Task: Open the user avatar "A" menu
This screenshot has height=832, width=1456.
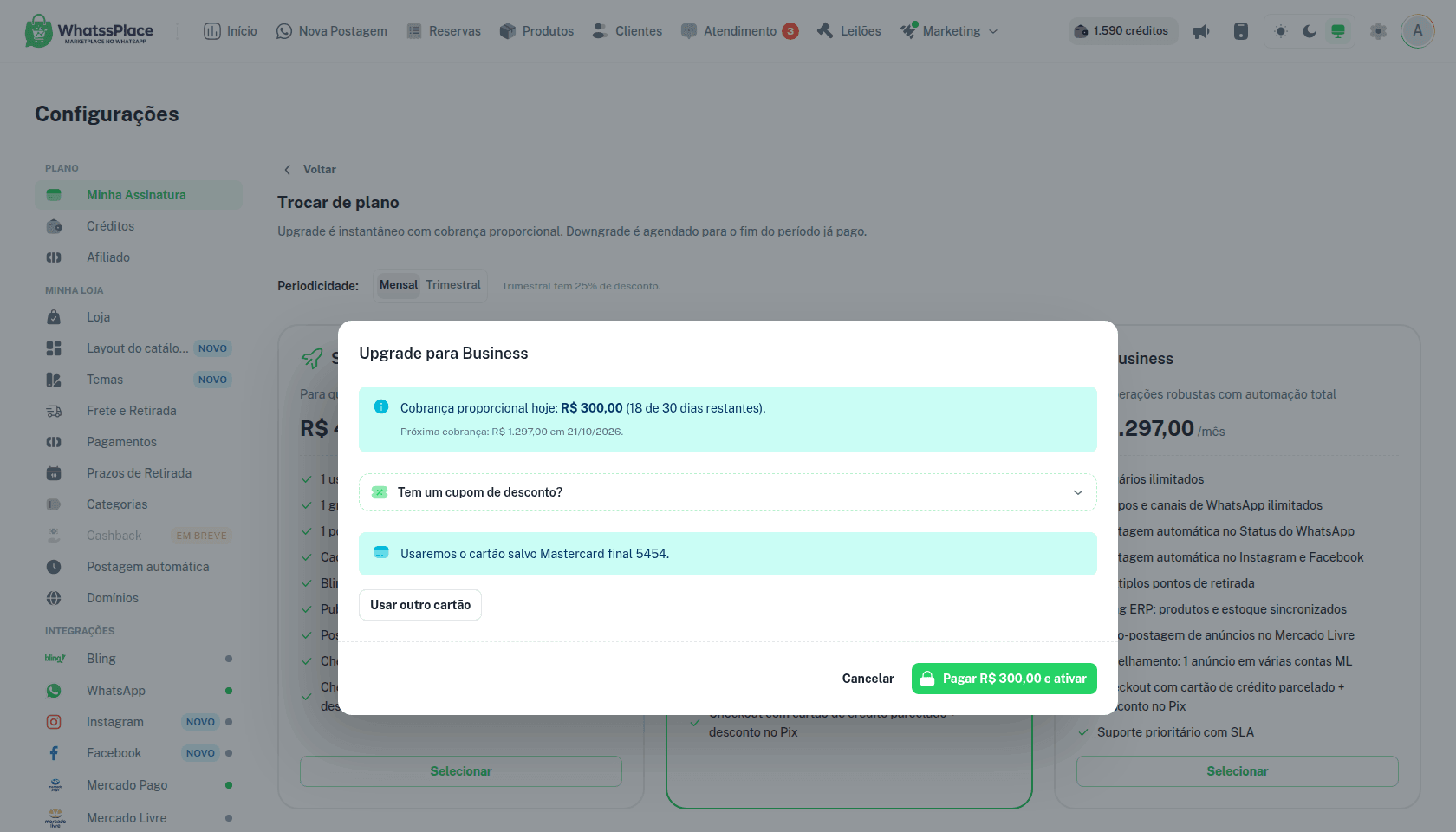Action: pyautogui.click(x=1418, y=31)
